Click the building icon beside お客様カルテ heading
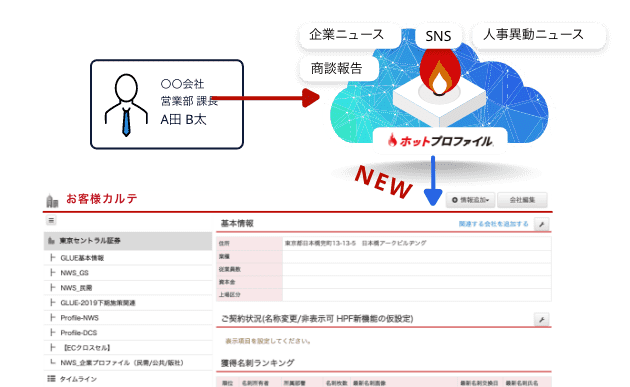Screen dimensions: 630x387 pos(52,201)
